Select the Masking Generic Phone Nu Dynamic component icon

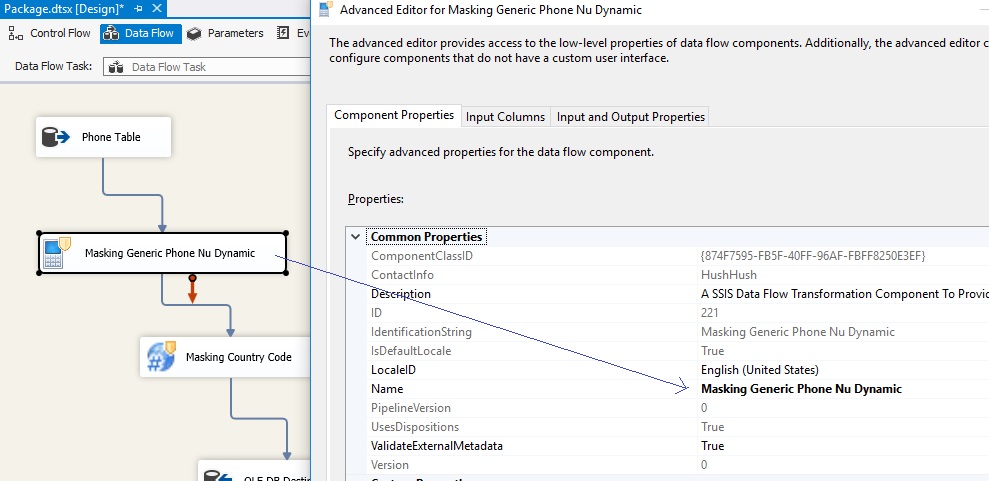[x=57, y=253]
